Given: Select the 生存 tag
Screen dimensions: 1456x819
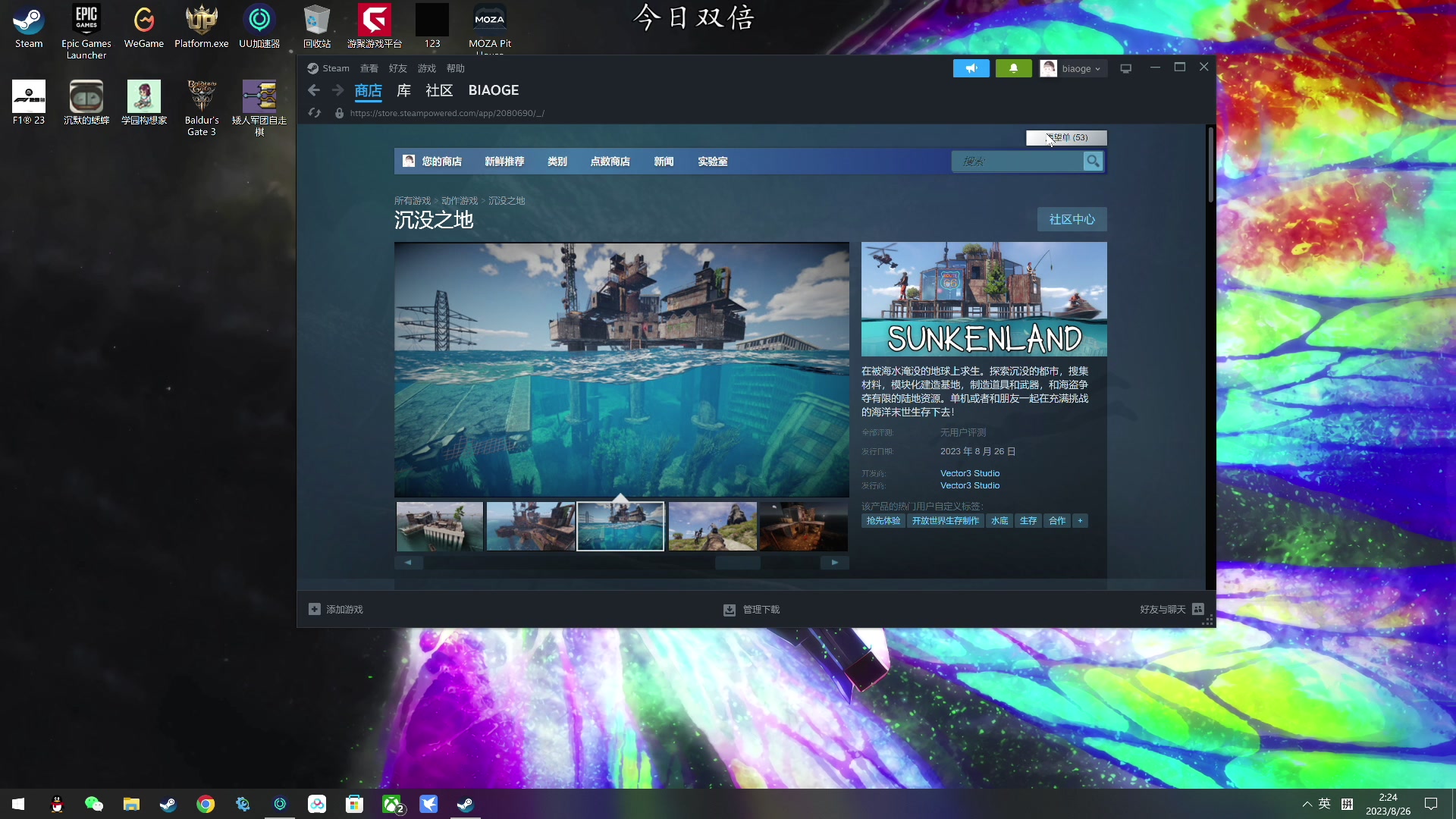Looking at the screenshot, I should click(x=1028, y=520).
